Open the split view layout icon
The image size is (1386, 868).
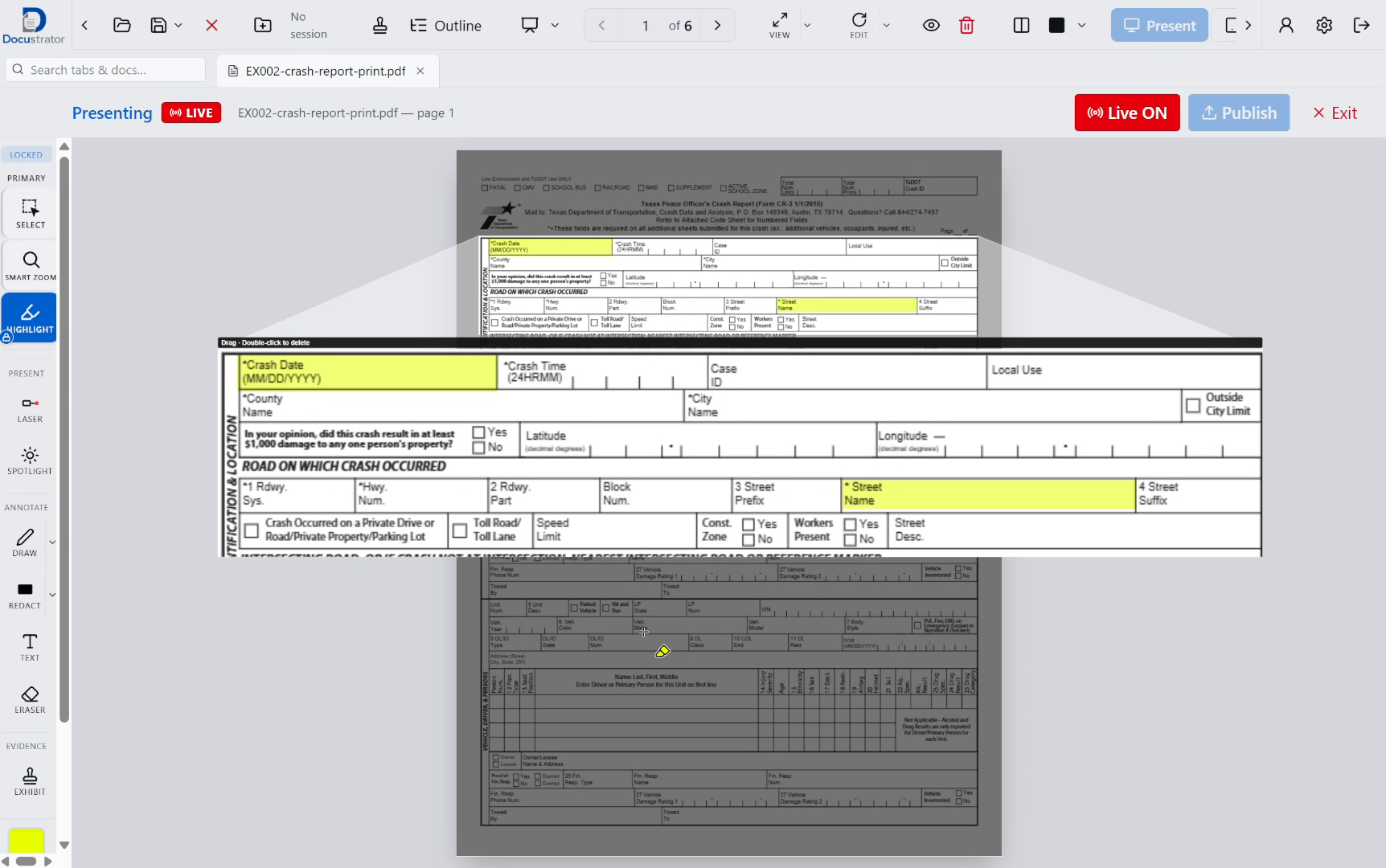(1022, 25)
